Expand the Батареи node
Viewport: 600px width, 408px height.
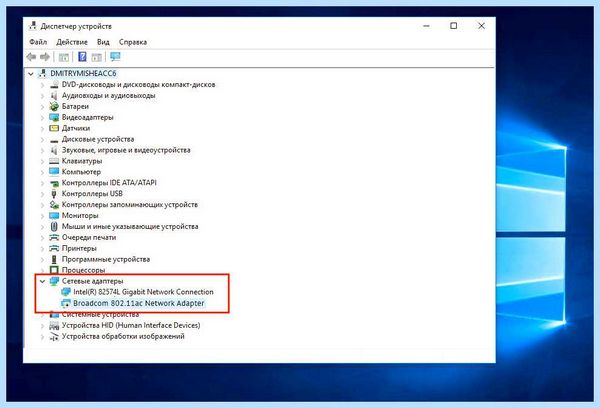[x=42, y=106]
